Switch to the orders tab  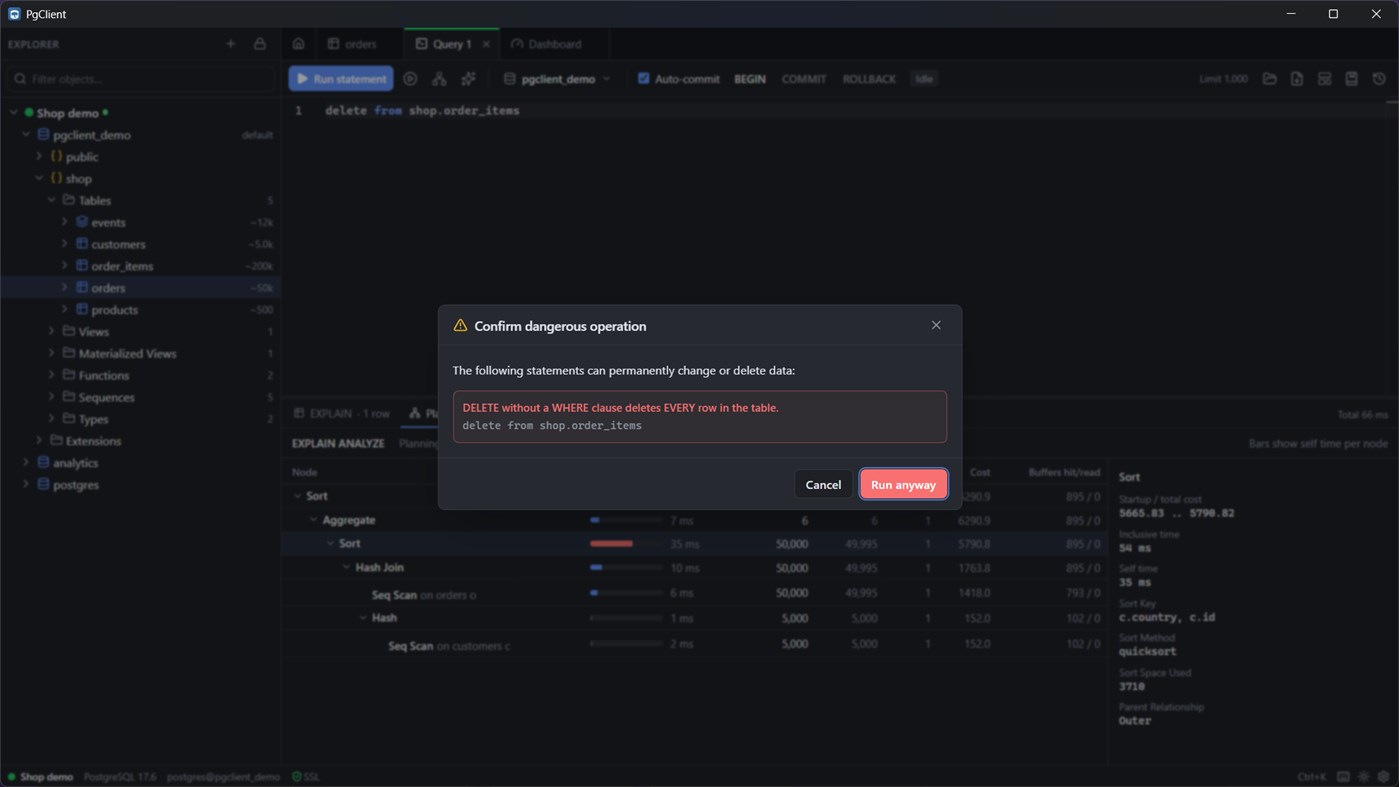[353, 44]
